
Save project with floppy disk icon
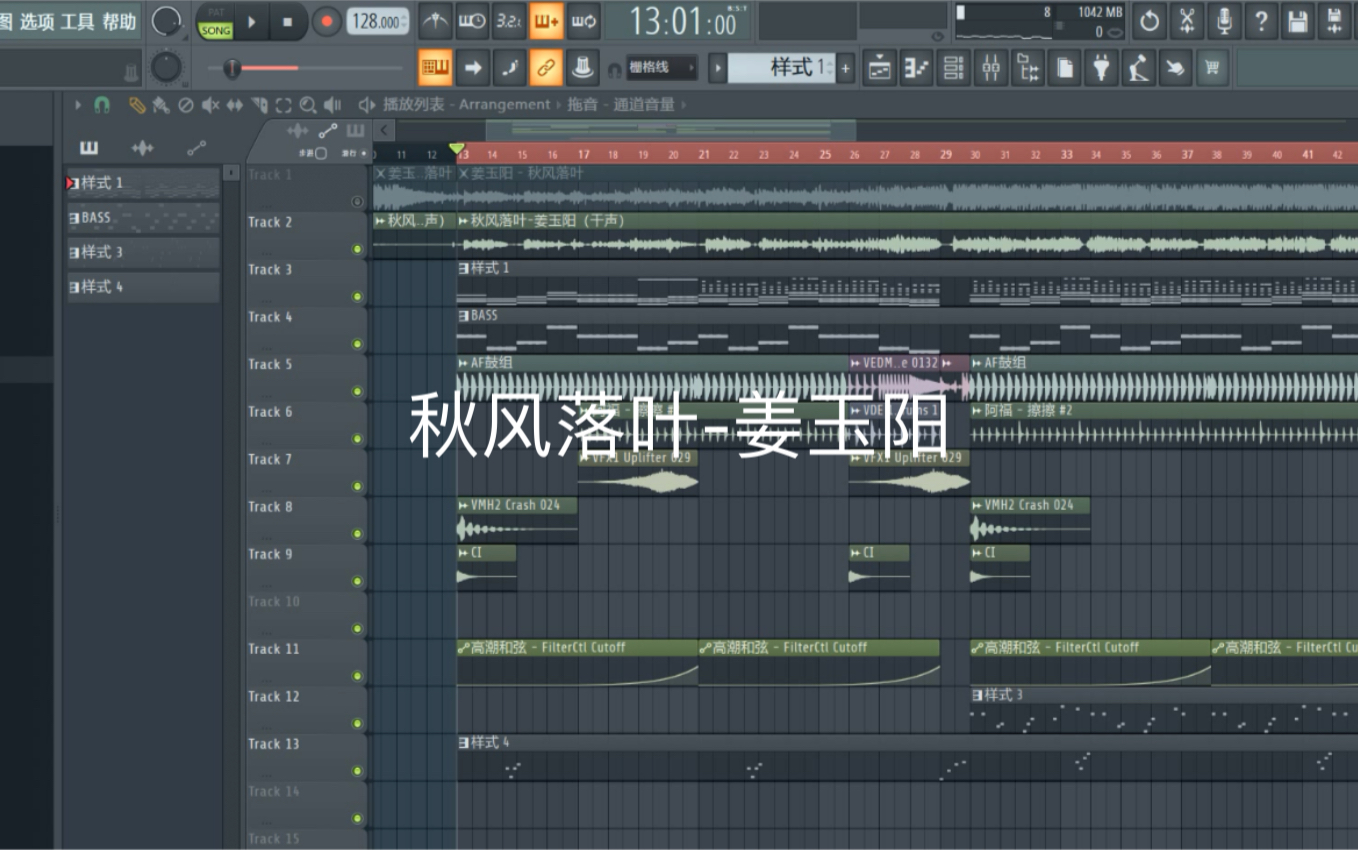click(1298, 20)
